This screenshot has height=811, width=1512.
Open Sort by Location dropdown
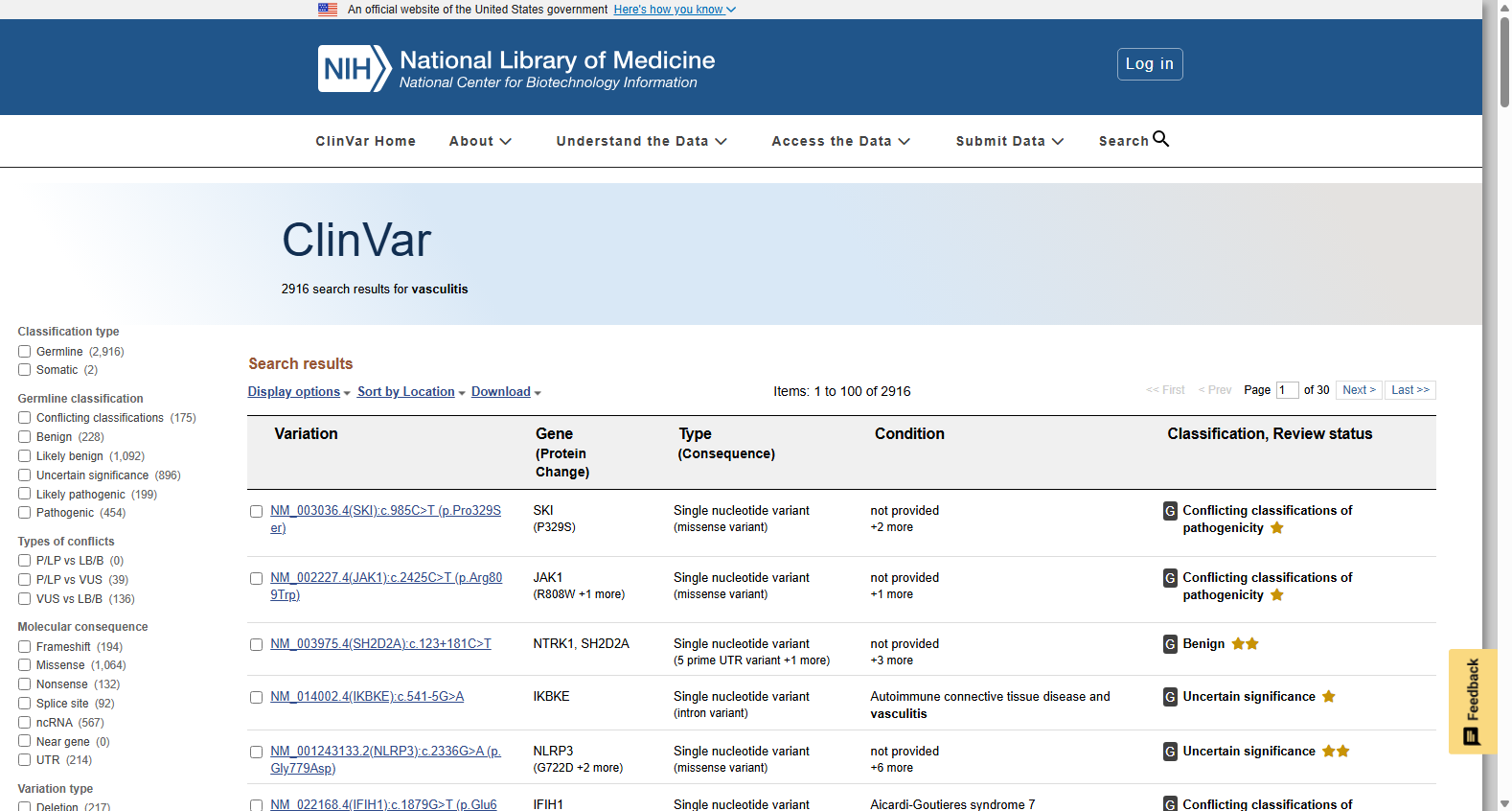point(411,392)
